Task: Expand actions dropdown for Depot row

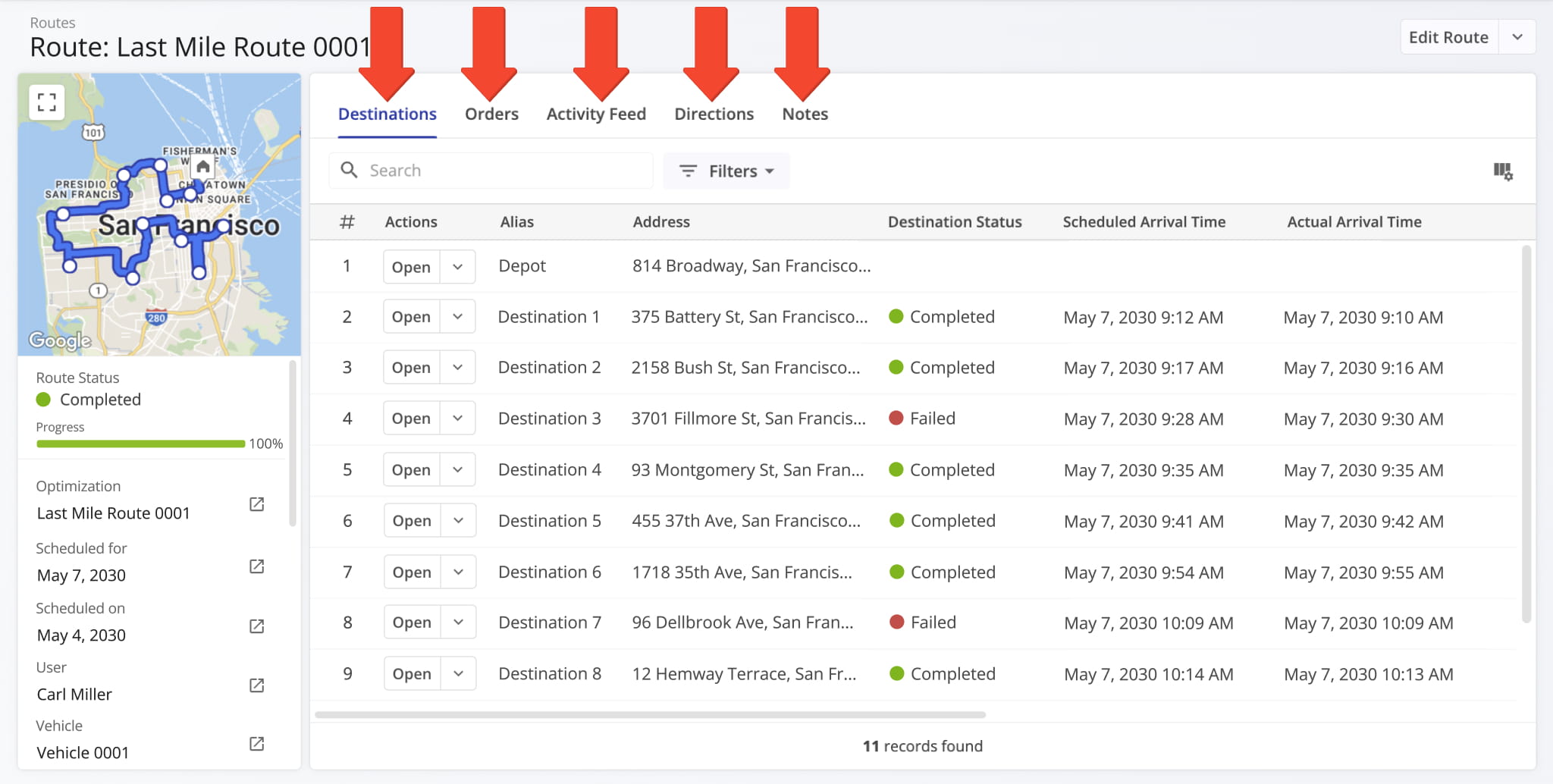Action: (x=457, y=267)
